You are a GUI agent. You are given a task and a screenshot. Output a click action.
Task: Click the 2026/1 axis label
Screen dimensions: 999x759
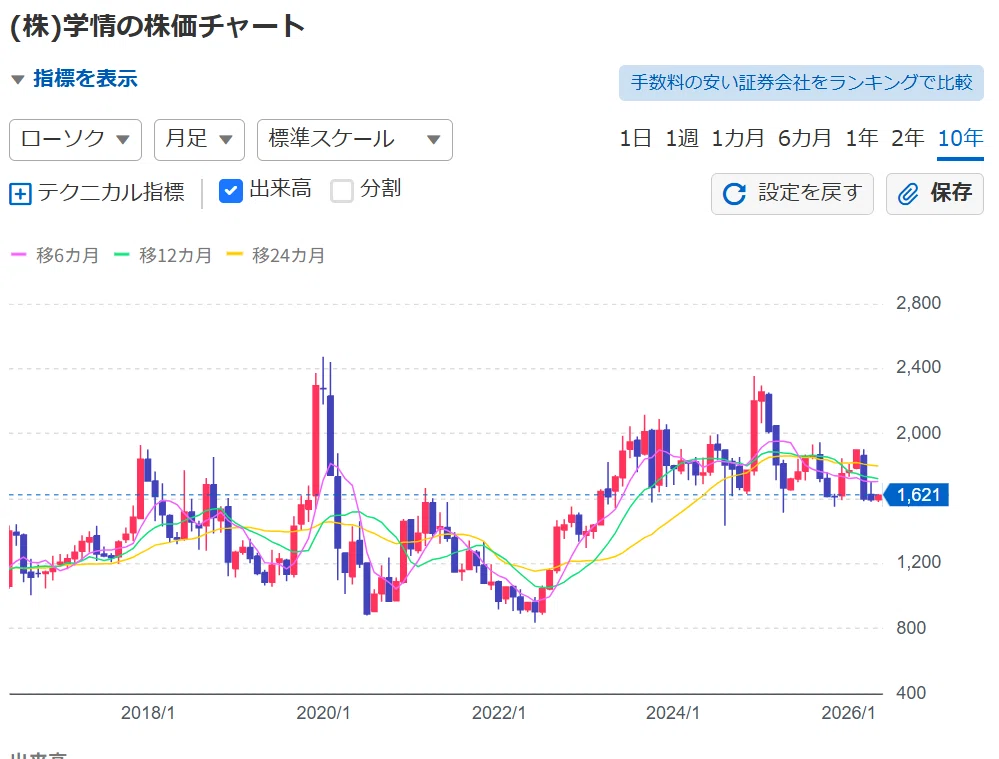pos(848,712)
